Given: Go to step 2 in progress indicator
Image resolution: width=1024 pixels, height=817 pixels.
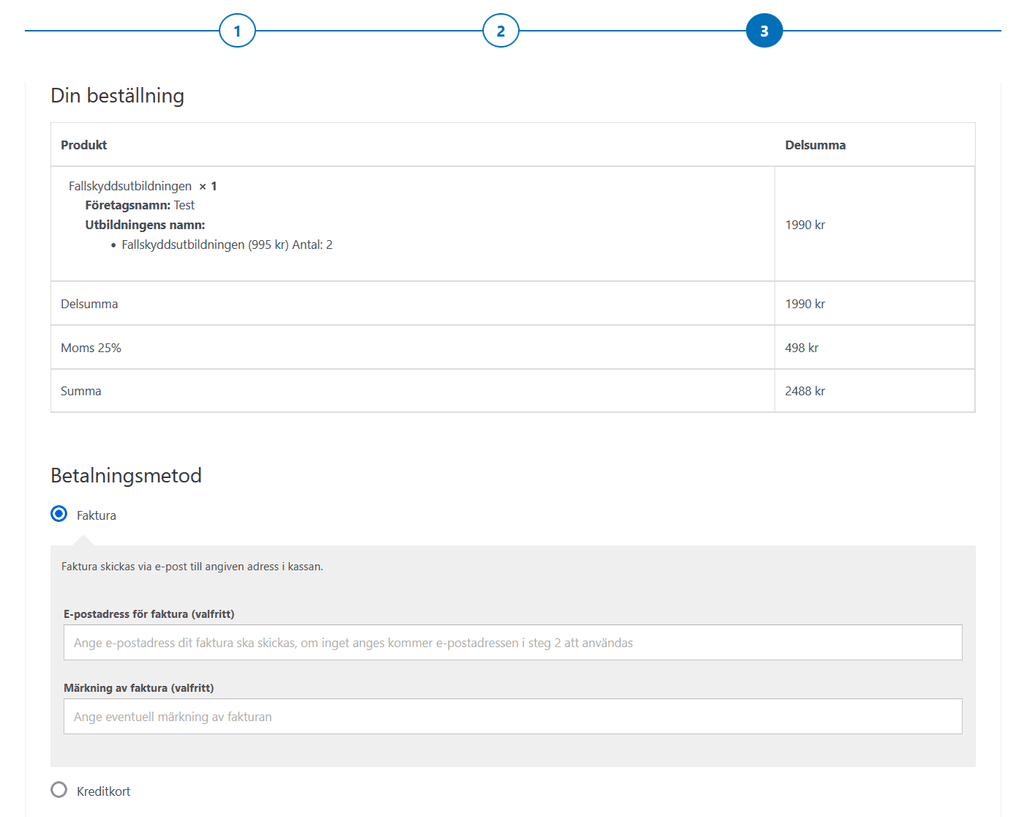Looking at the screenshot, I should pyautogui.click(x=500, y=31).
